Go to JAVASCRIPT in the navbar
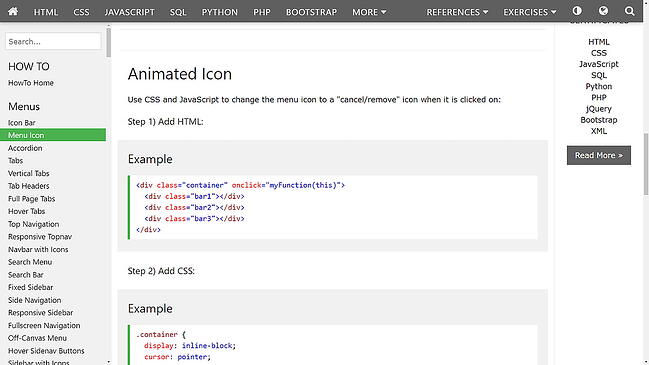 (x=130, y=12)
